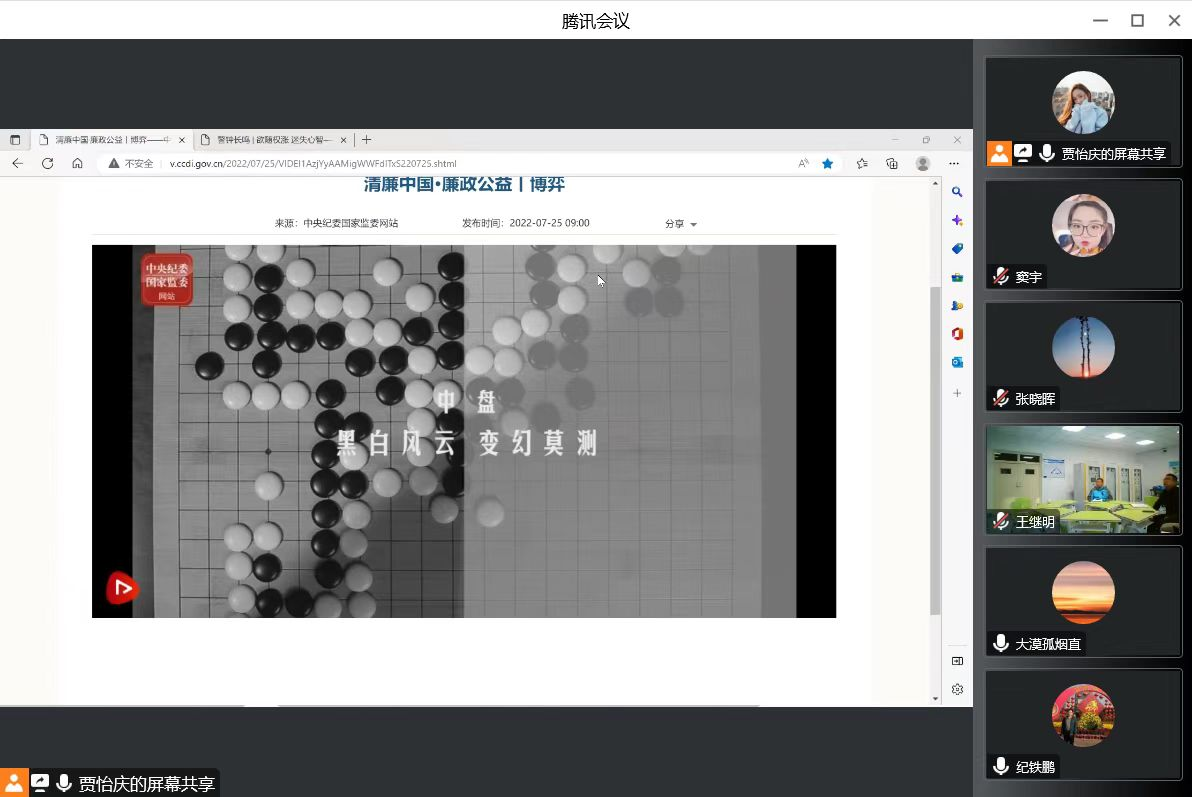Screen dimensions: 1192x797
Task: Open the browser collections icon
Action: [x=892, y=163]
